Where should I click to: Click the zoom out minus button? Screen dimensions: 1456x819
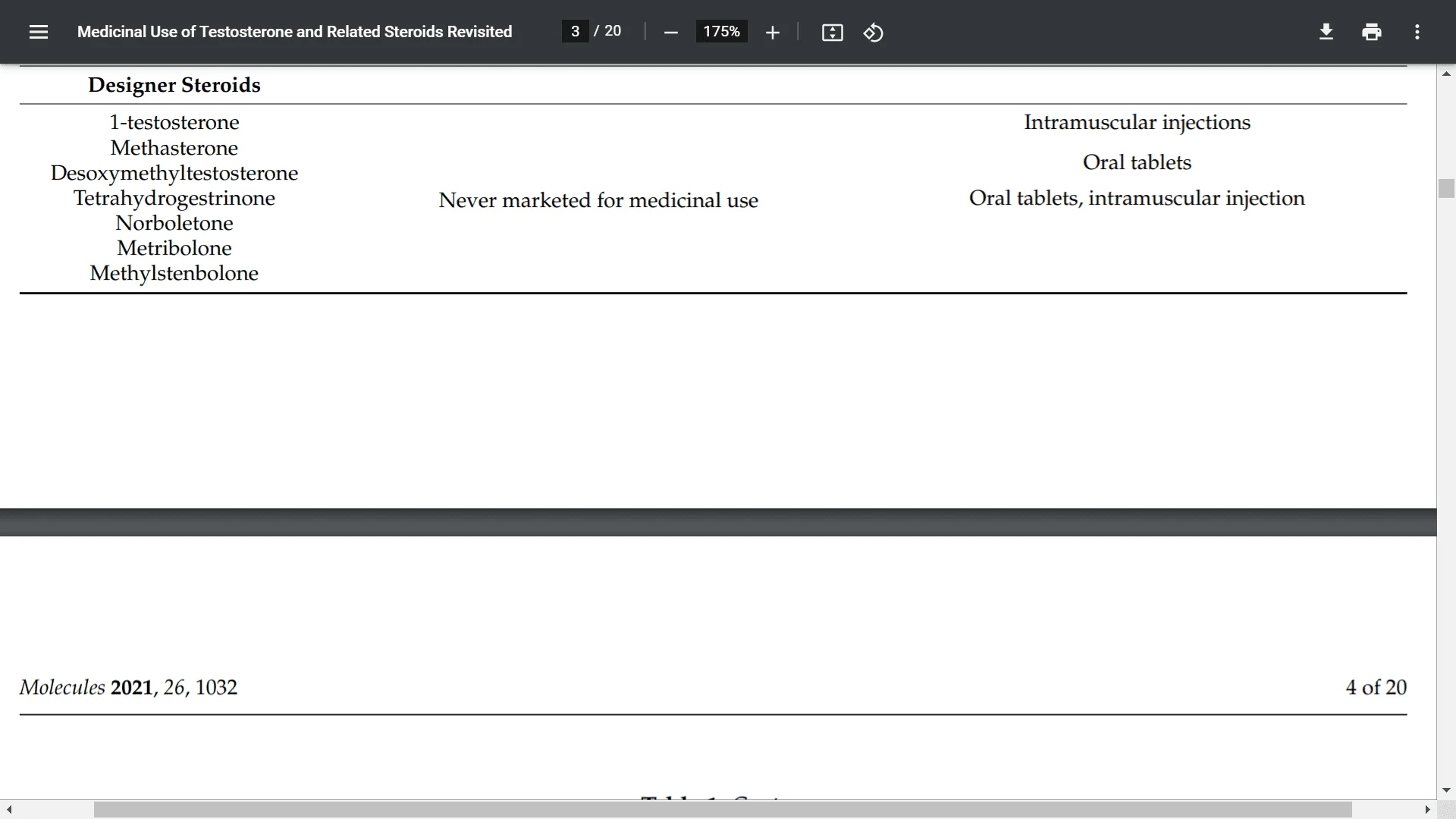(x=670, y=32)
